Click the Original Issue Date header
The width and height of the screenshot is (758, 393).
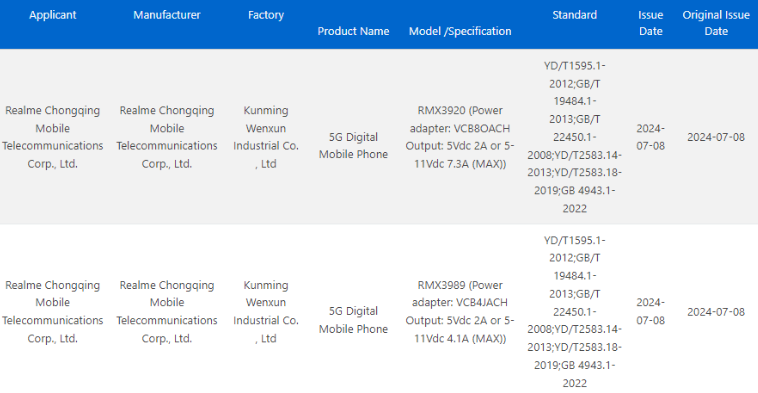(x=716, y=23)
